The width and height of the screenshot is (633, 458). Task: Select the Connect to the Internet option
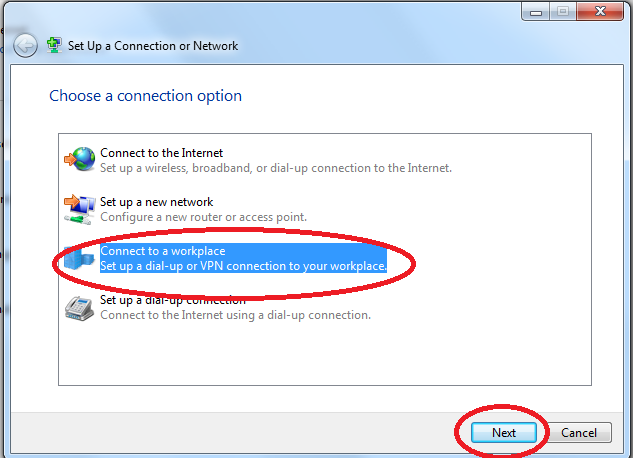[161, 153]
